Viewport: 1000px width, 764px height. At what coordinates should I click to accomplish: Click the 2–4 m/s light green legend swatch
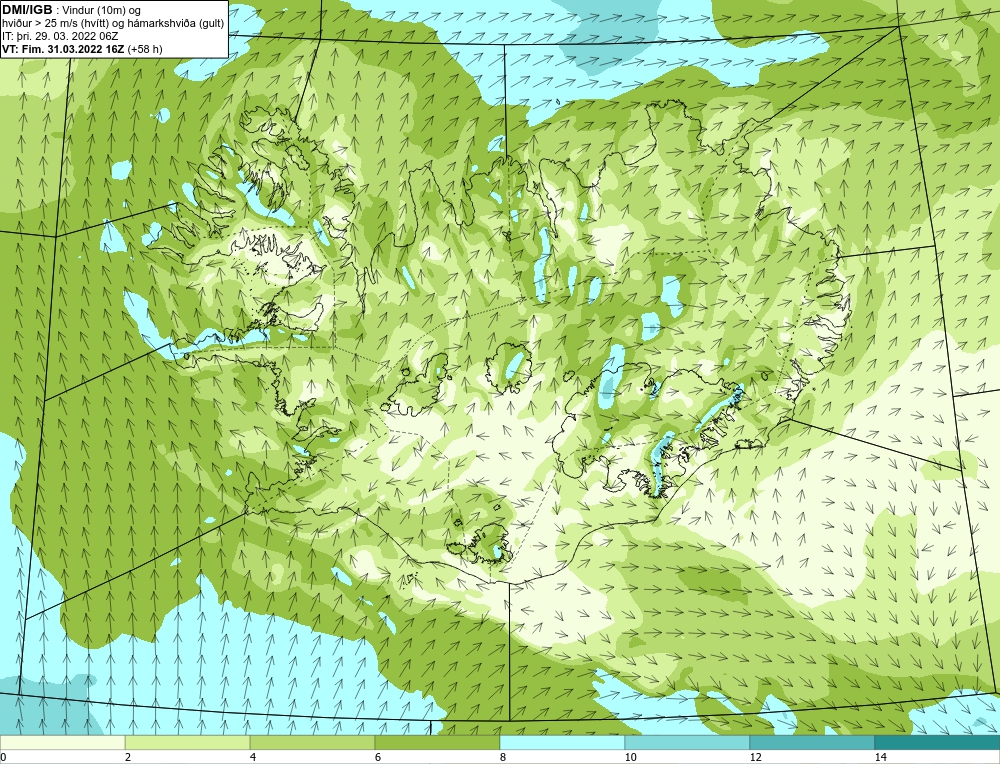188,743
